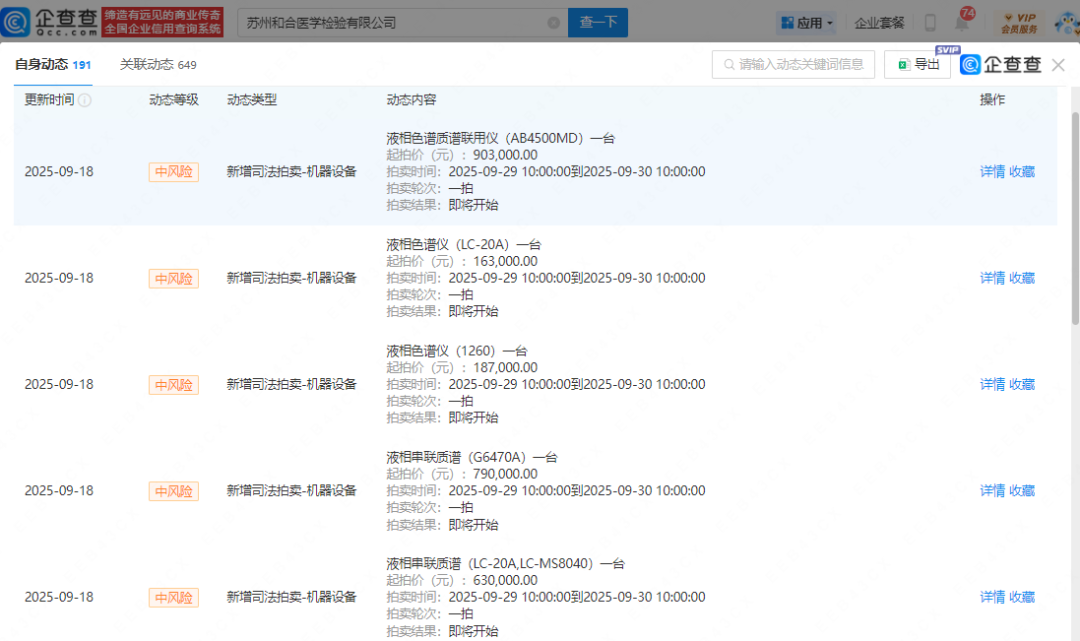This screenshot has width=1080, height=641.
Task: Switch to 自身动态 tab
Action: click(53, 65)
